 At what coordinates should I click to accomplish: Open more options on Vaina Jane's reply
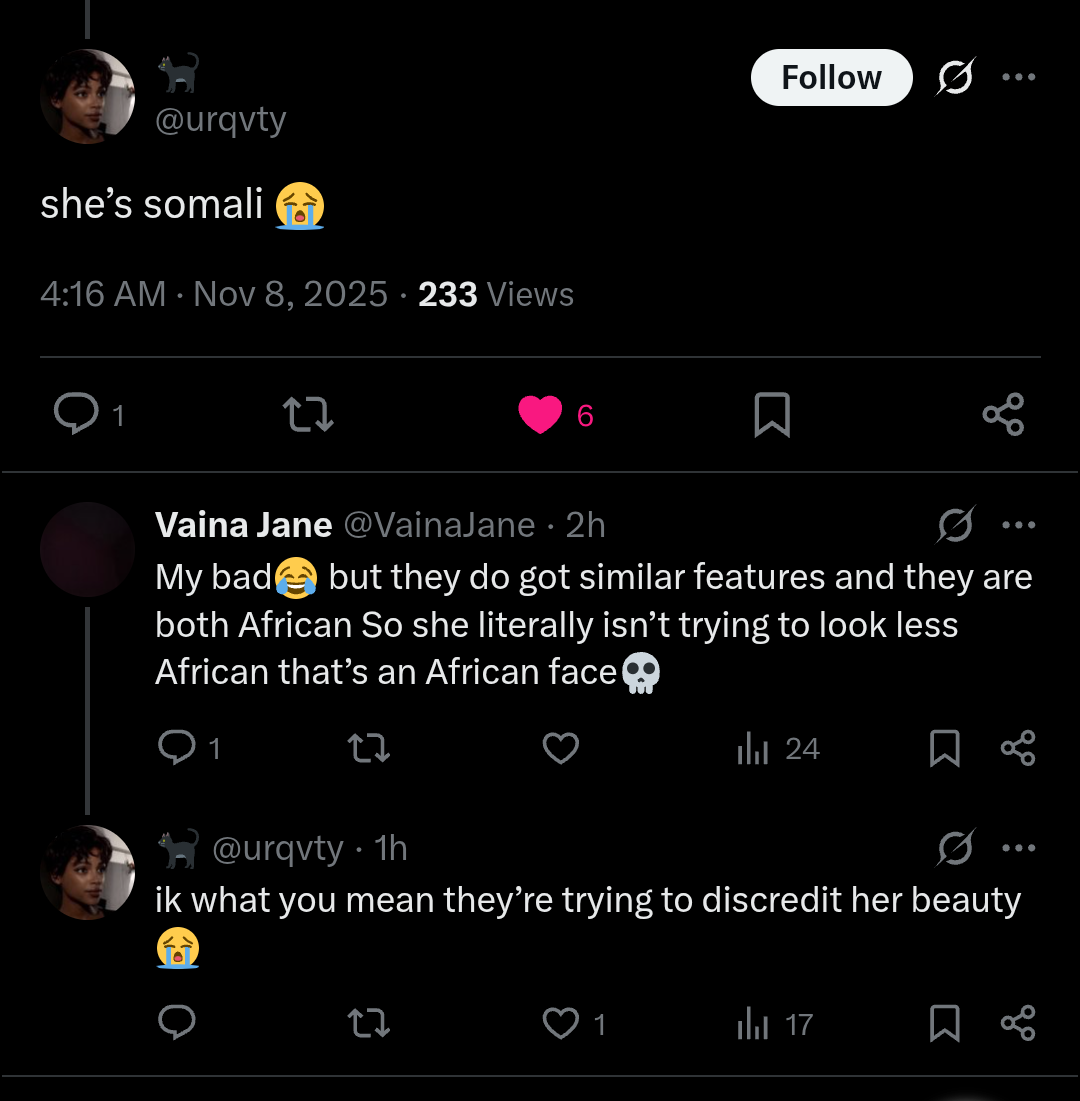click(x=1018, y=524)
